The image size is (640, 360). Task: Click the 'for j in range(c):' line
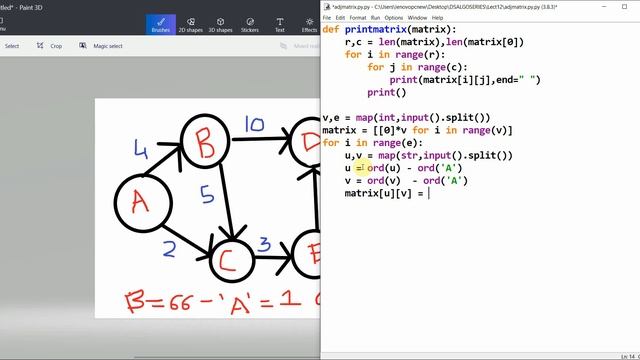(417, 67)
